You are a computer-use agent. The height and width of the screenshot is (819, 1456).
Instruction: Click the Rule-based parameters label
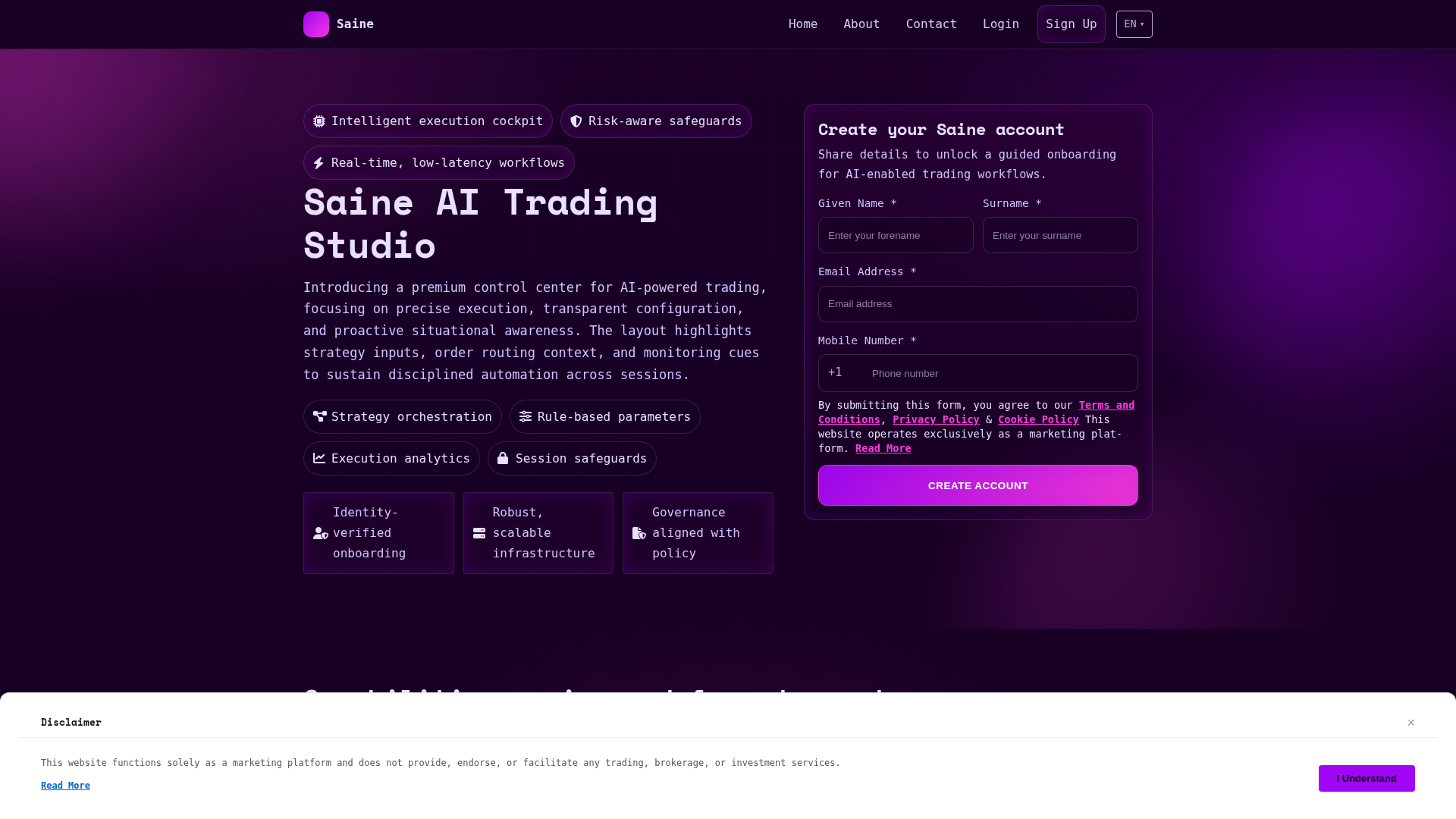614,417
